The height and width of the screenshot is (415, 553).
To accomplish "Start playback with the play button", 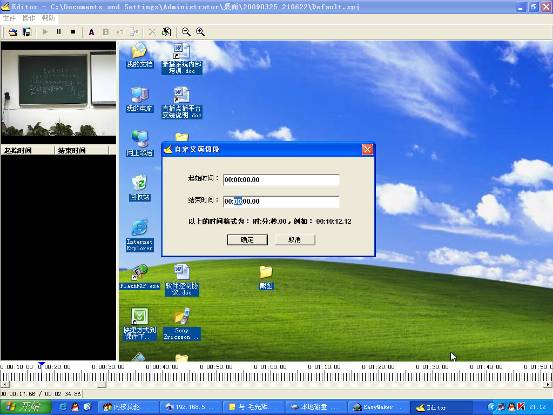I will [45, 32].
